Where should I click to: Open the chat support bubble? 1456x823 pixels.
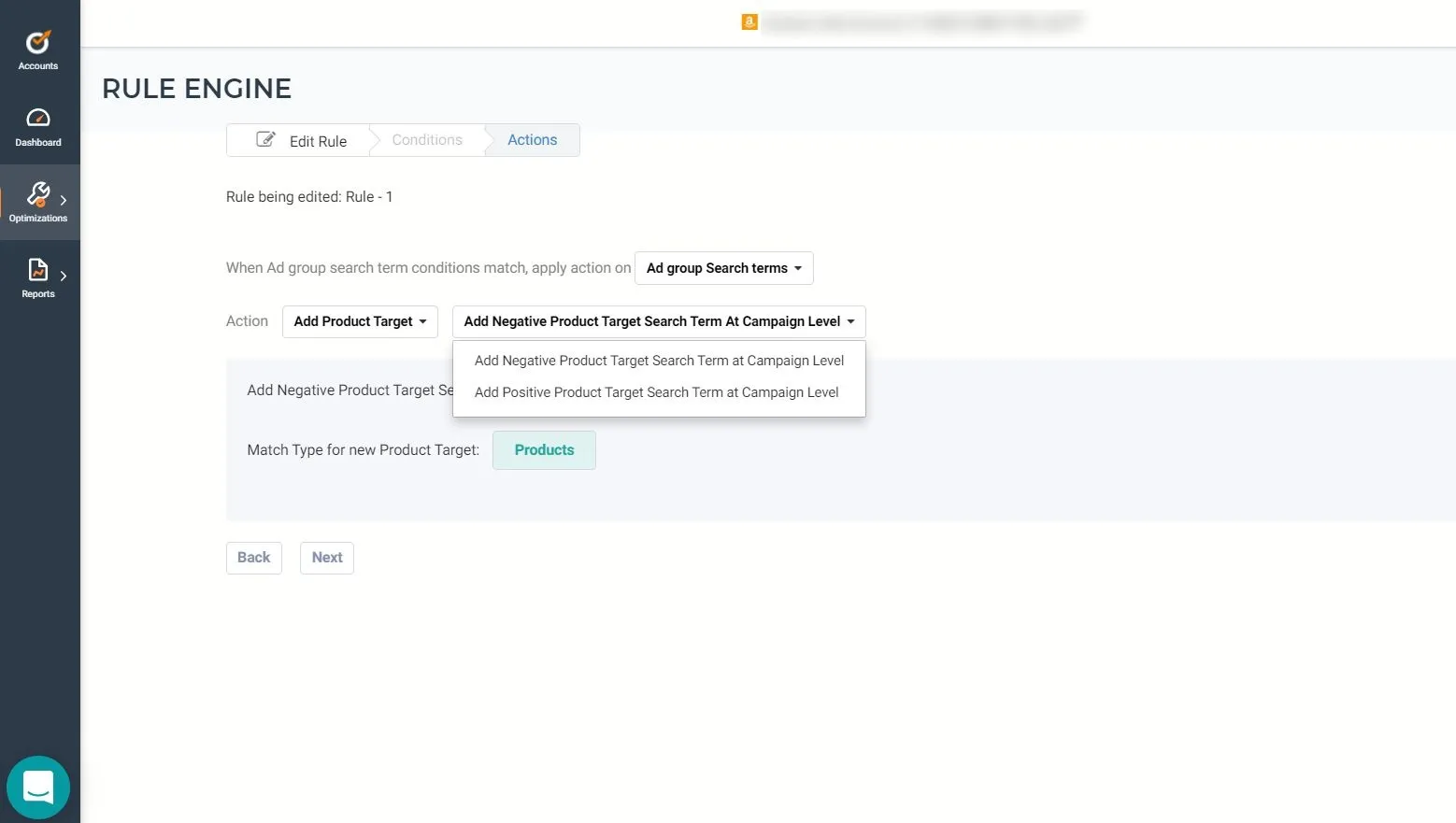pyautogui.click(x=38, y=788)
